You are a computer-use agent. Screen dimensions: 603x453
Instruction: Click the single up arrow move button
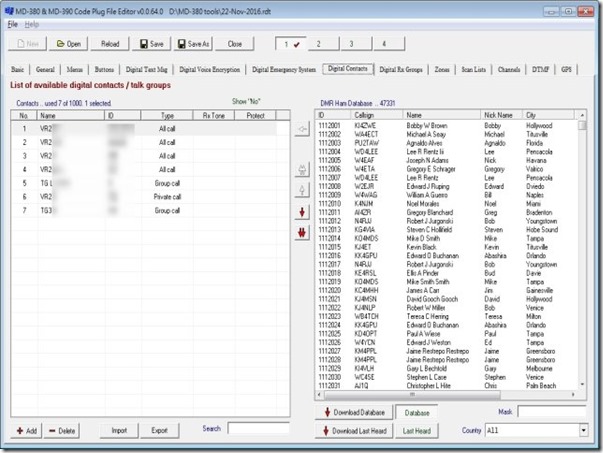302,190
